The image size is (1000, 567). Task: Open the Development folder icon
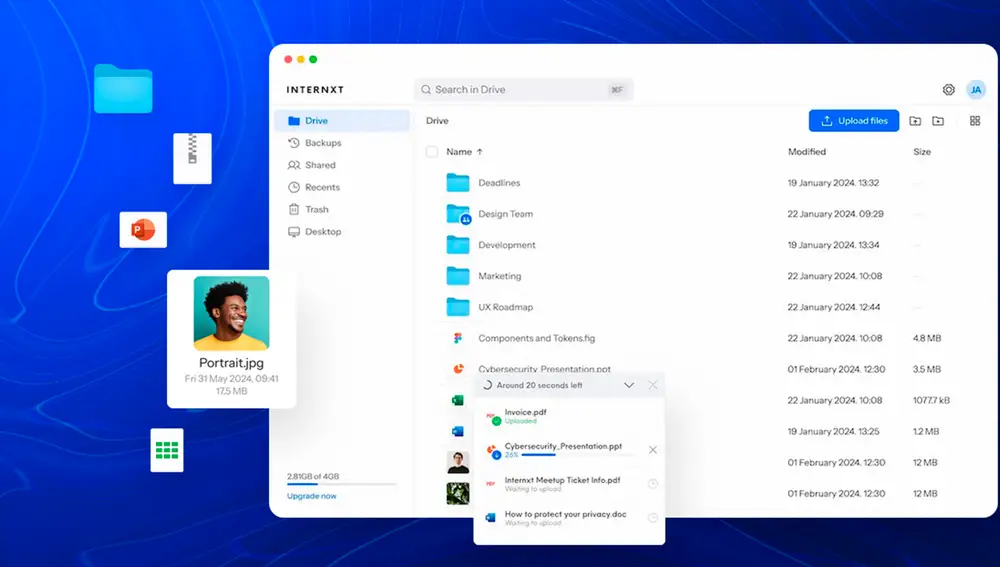click(x=458, y=244)
